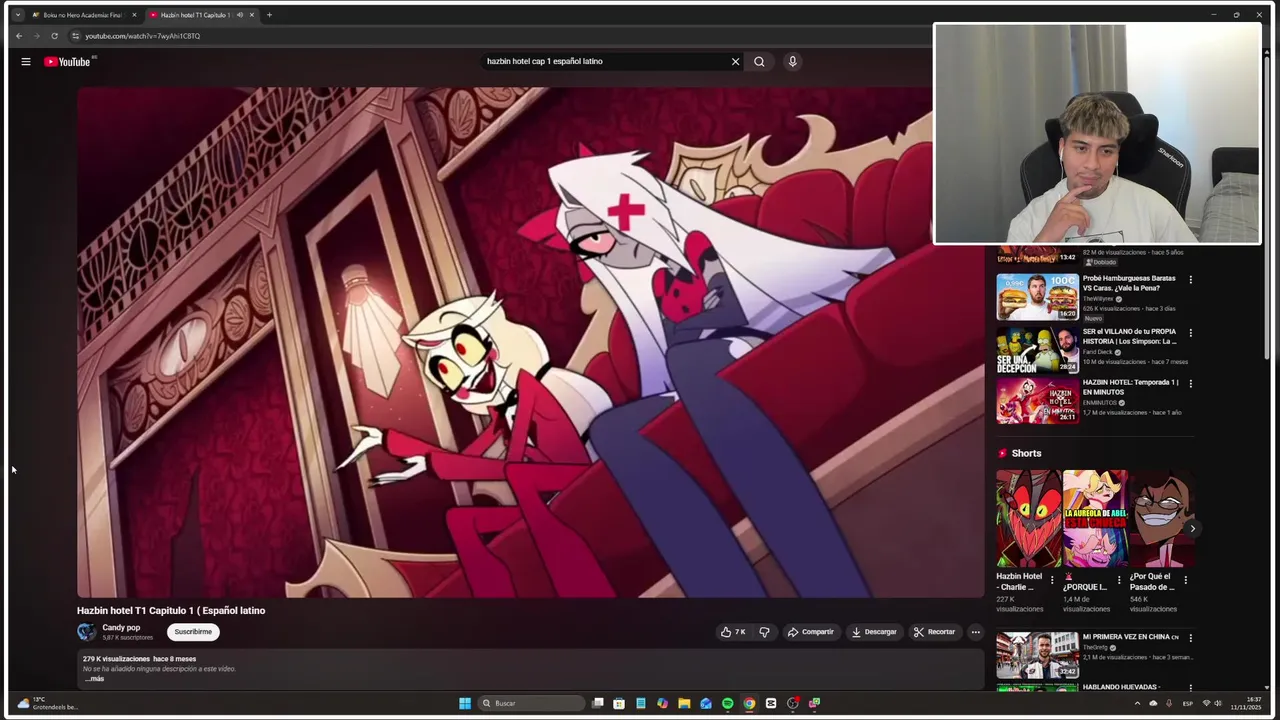Viewport: 1280px width, 720px height.
Task: Open the Candy pop channel name link
Action: 121,628
